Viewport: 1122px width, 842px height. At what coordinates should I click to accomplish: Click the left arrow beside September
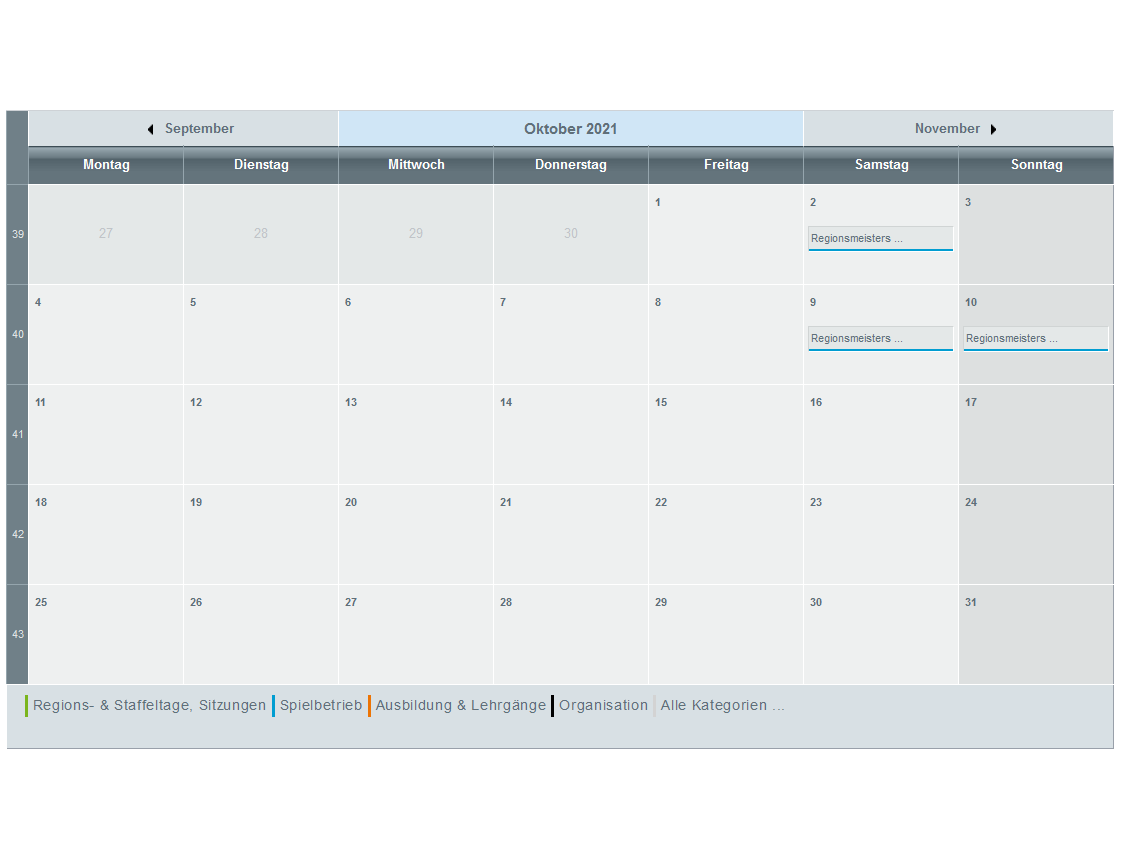click(150, 129)
